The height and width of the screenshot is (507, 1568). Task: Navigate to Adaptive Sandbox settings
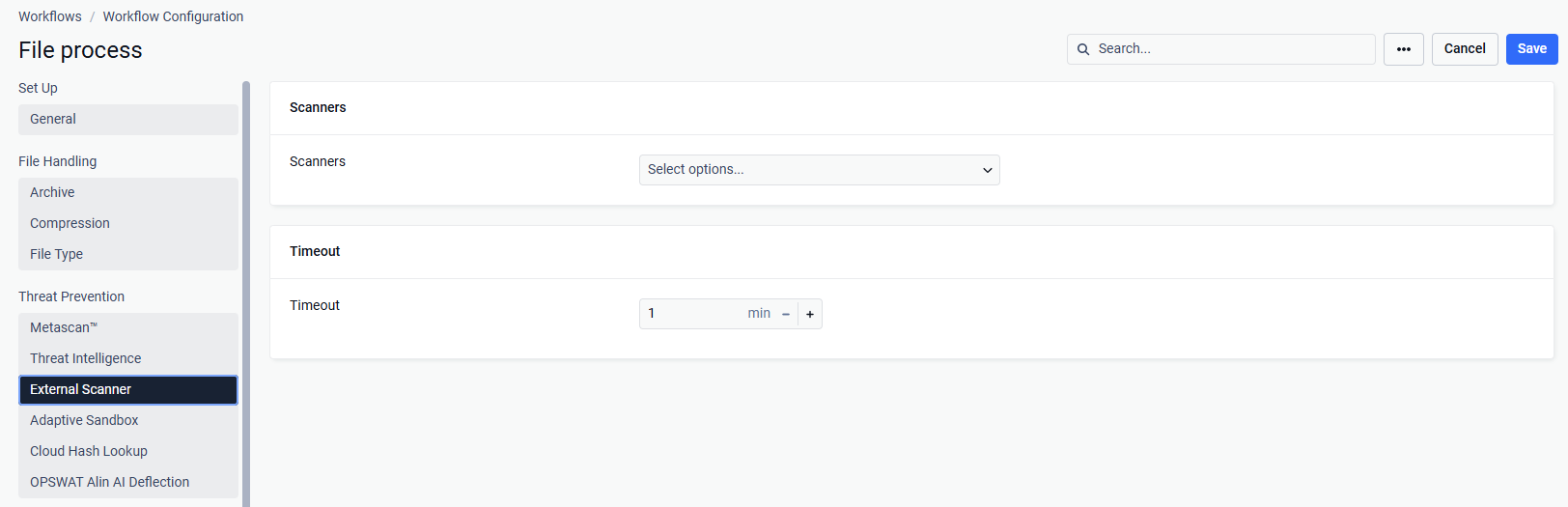128,421
